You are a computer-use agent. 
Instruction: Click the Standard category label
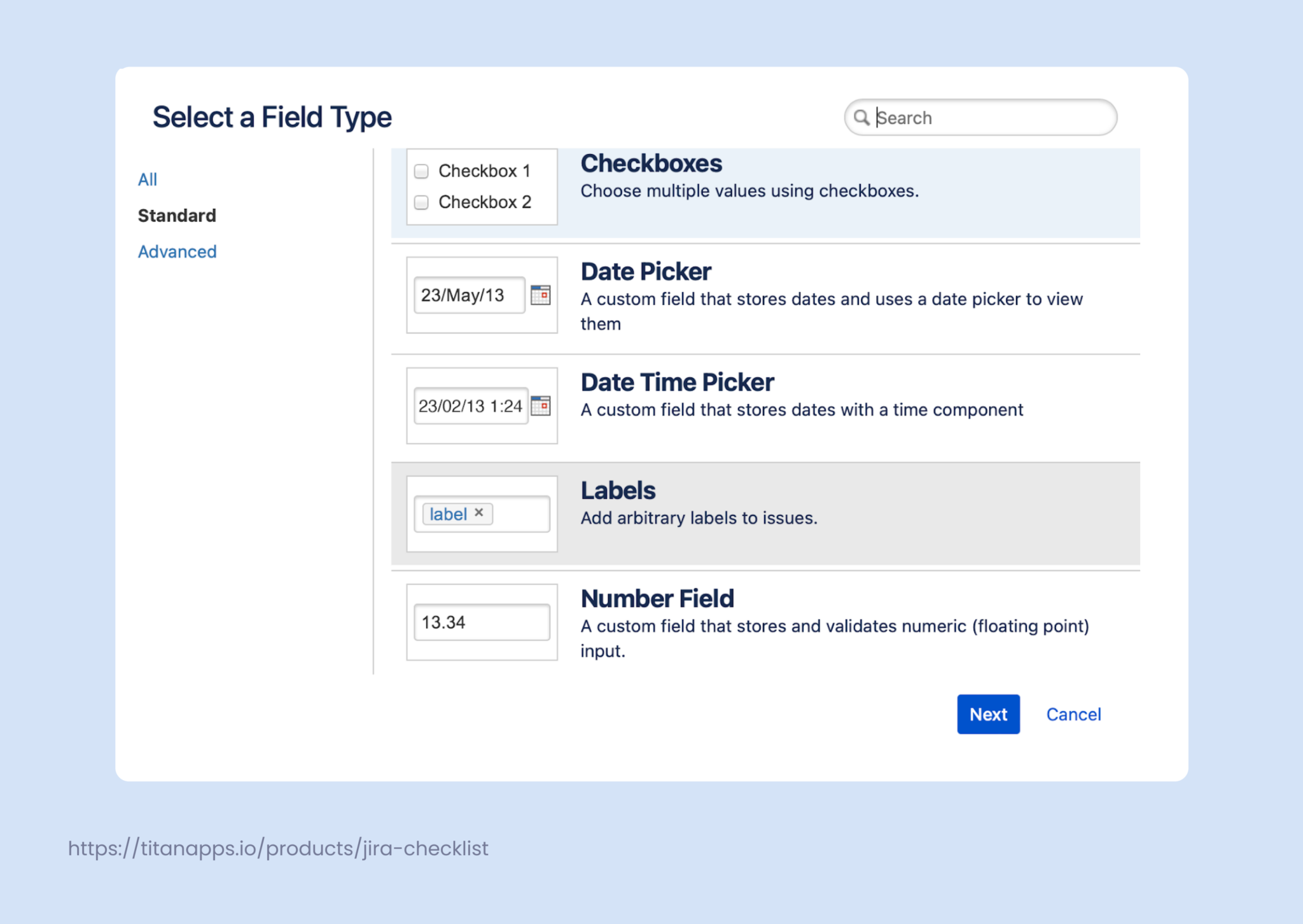[x=177, y=215]
